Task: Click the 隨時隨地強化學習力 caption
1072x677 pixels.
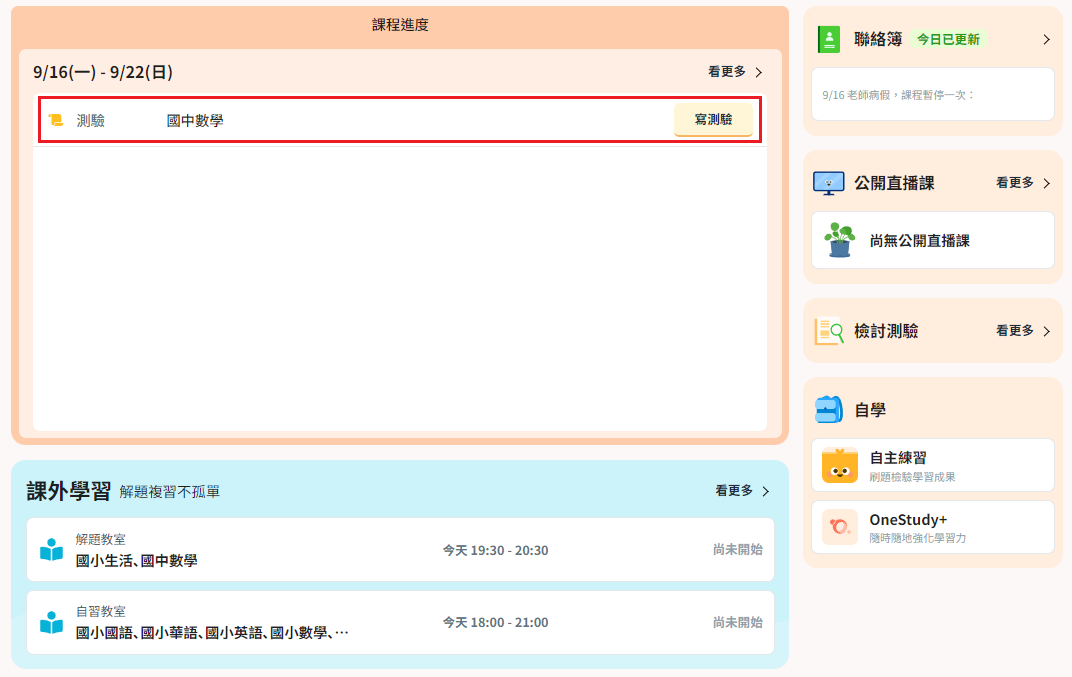Action: [x=917, y=538]
